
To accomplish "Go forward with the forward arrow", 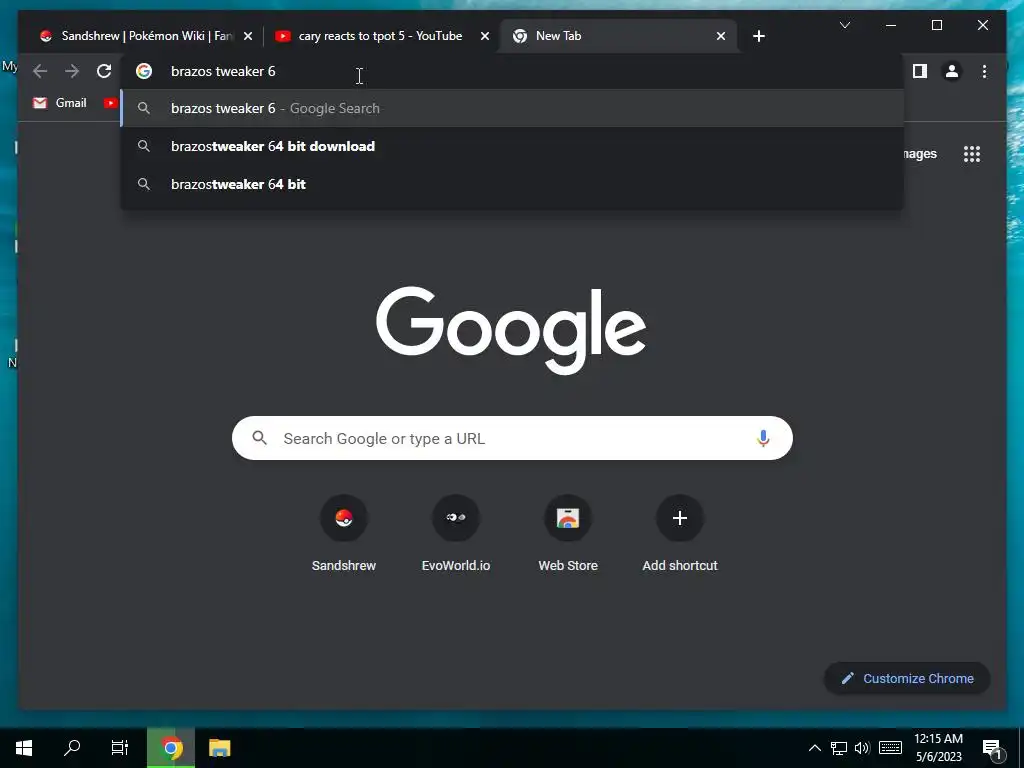I will (x=72, y=71).
